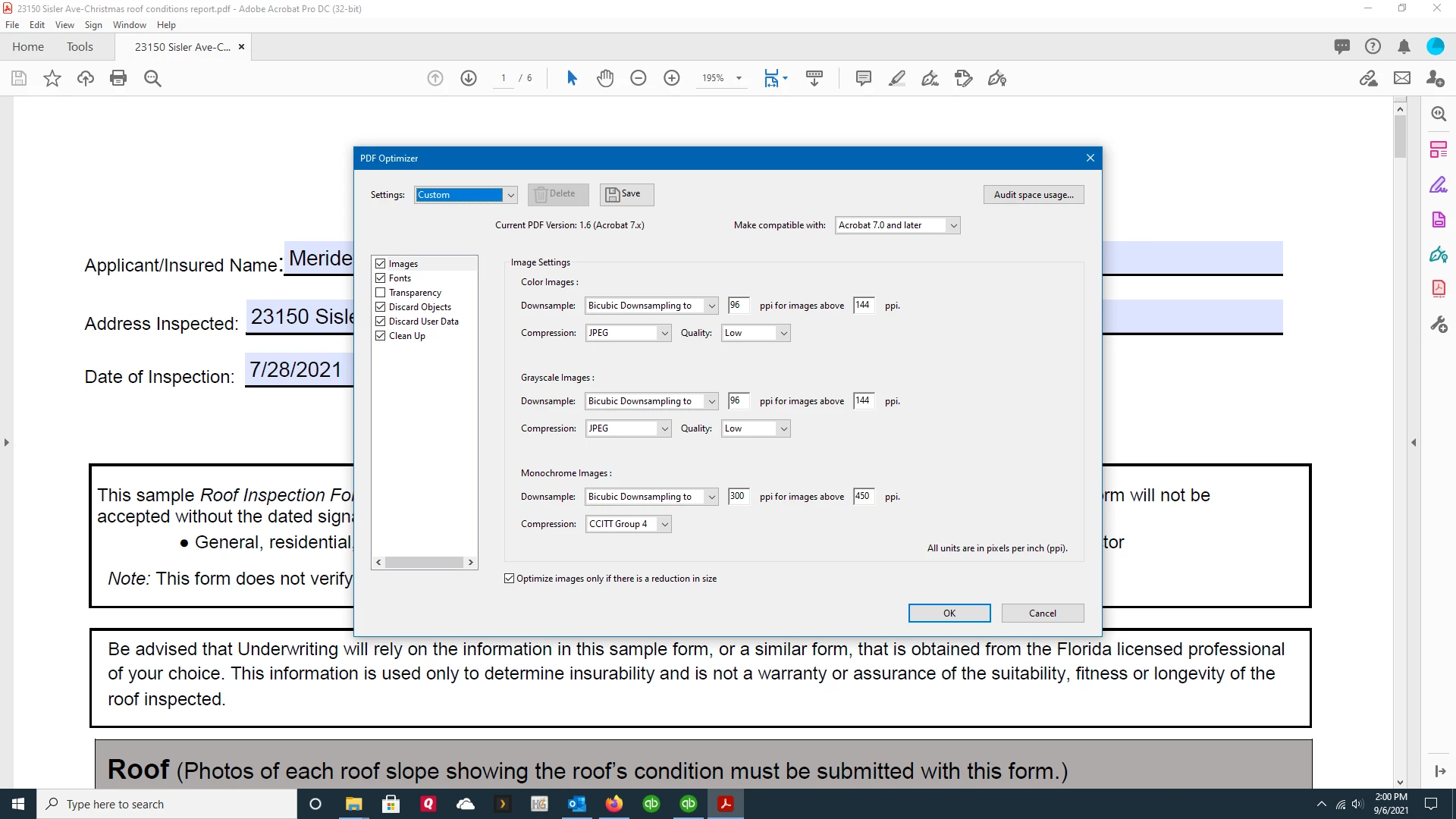Click the Zoom in plus icon
Viewport: 1456px width, 819px height.
click(x=672, y=78)
